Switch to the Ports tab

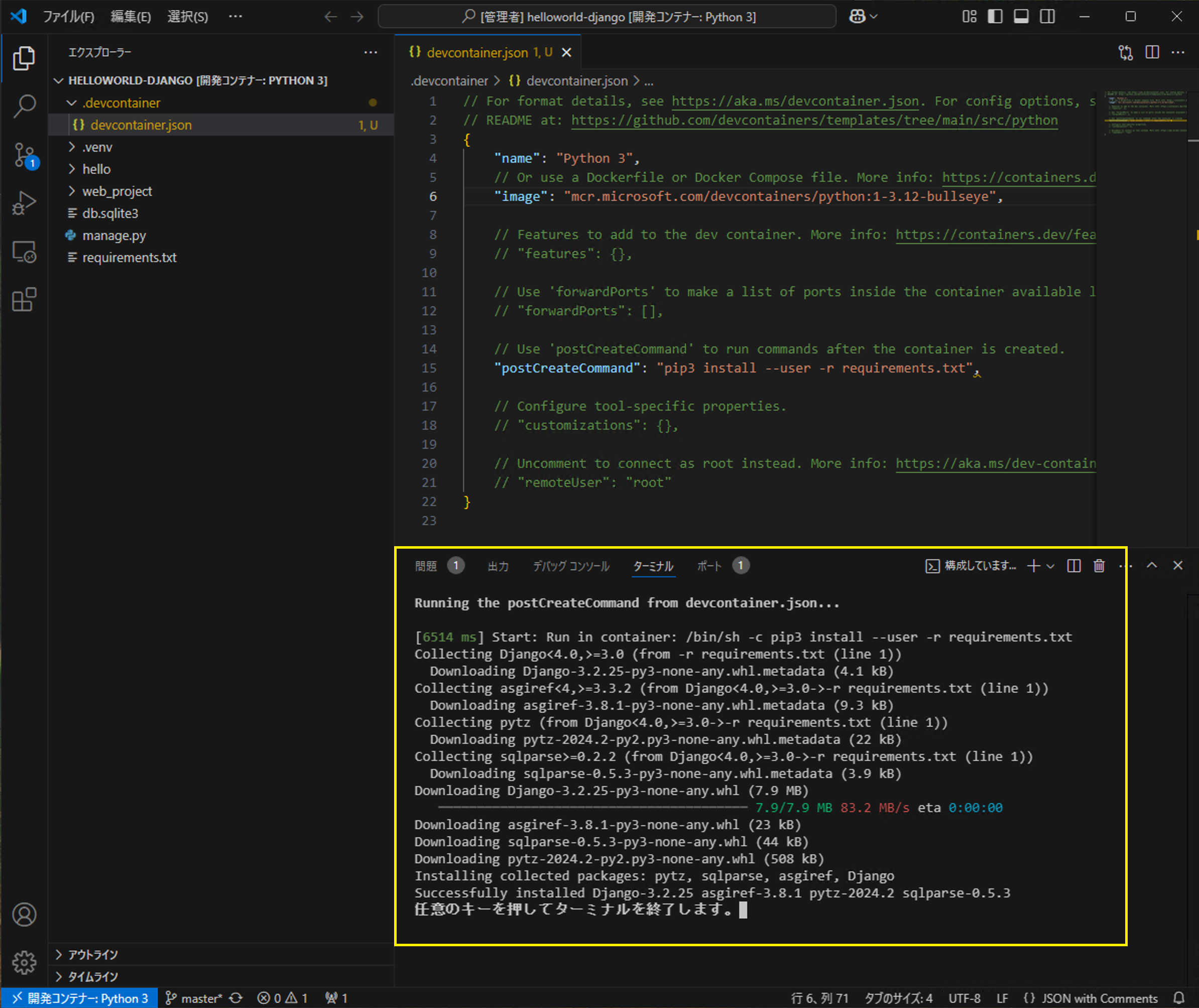click(x=723, y=566)
